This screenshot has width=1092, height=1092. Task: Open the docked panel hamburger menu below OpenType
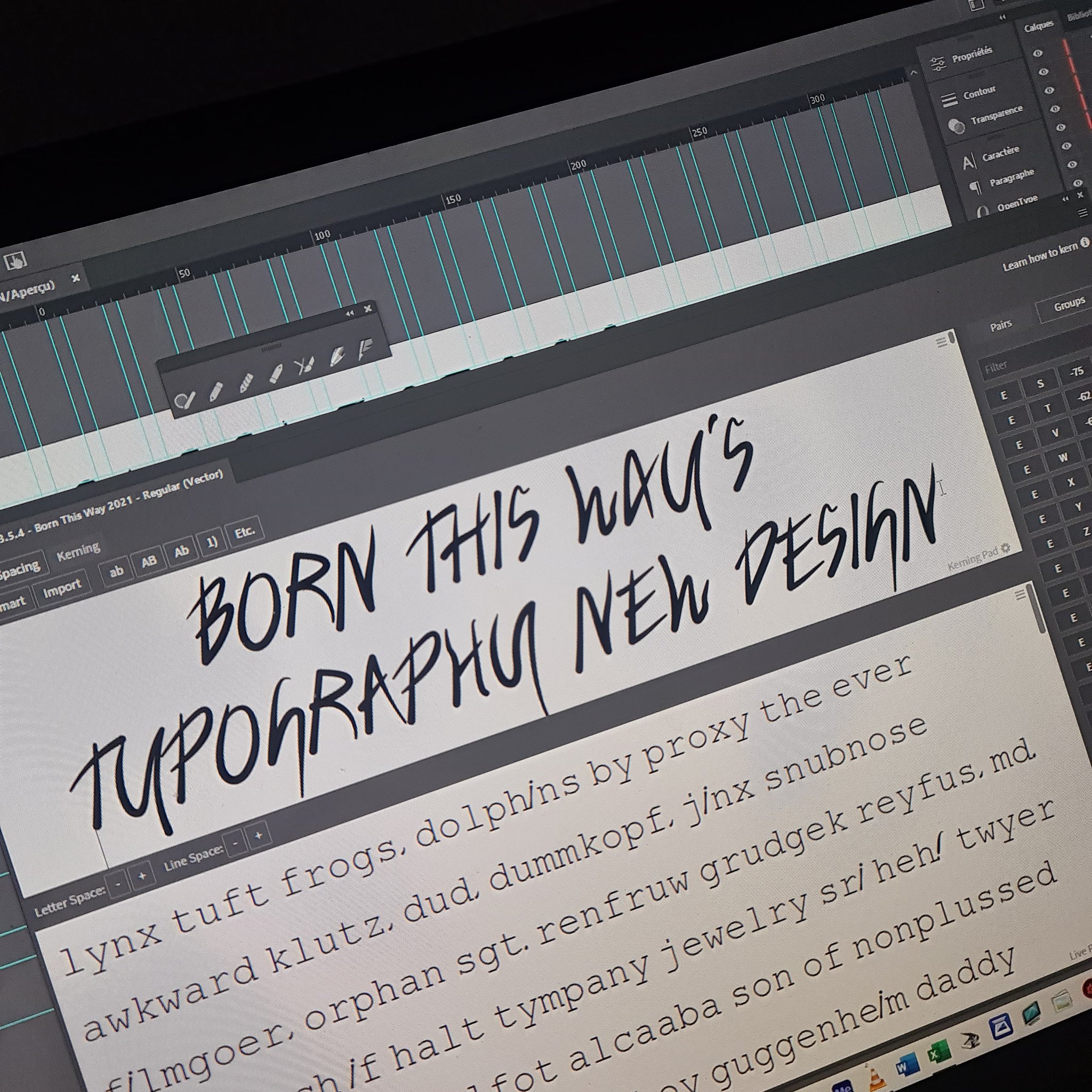click(x=1083, y=213)
